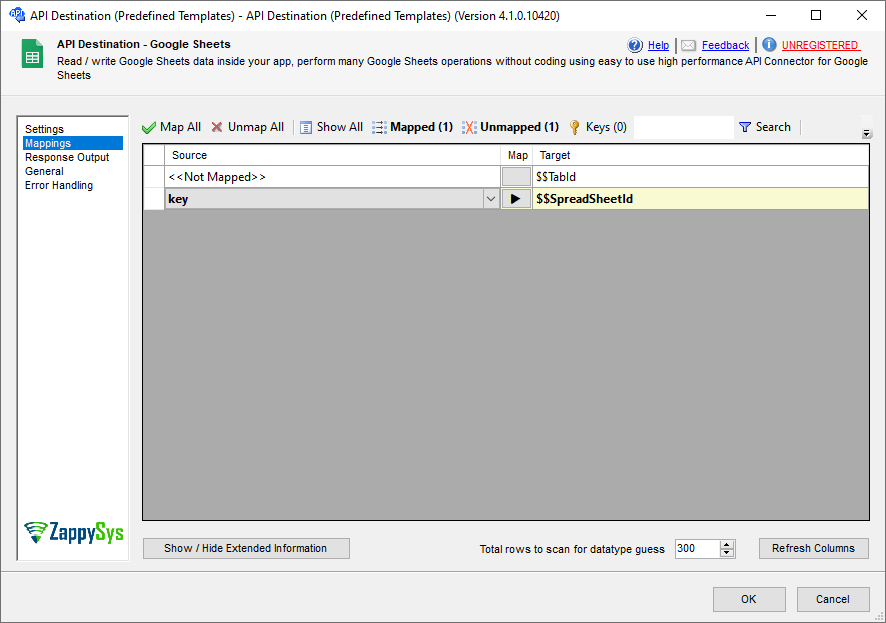This screenshot has height=623, width=886.
Task: Click the Unmap All toolbar label
Action: coord(256,127)
